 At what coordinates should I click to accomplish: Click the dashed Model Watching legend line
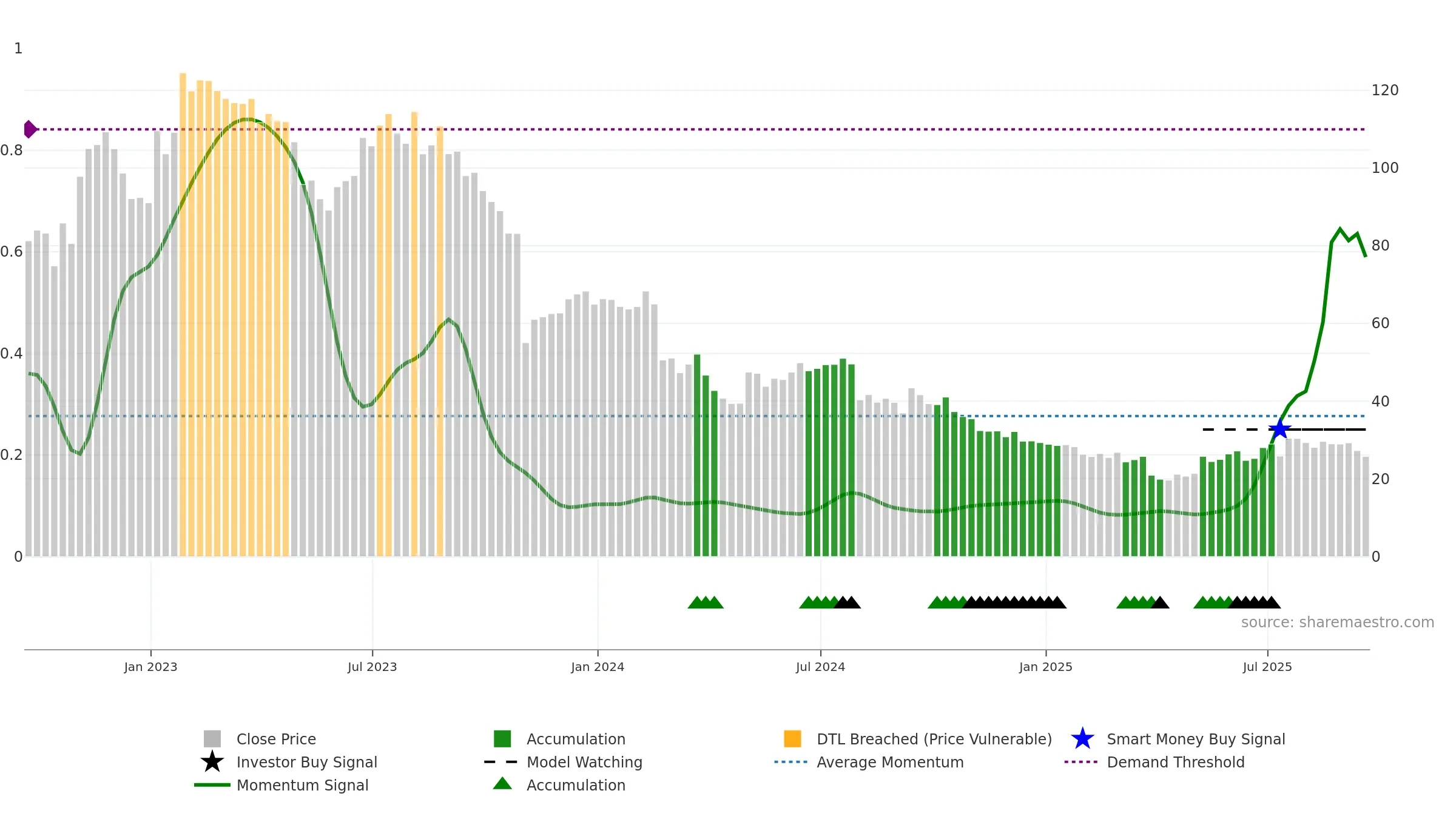coord(501,762)
